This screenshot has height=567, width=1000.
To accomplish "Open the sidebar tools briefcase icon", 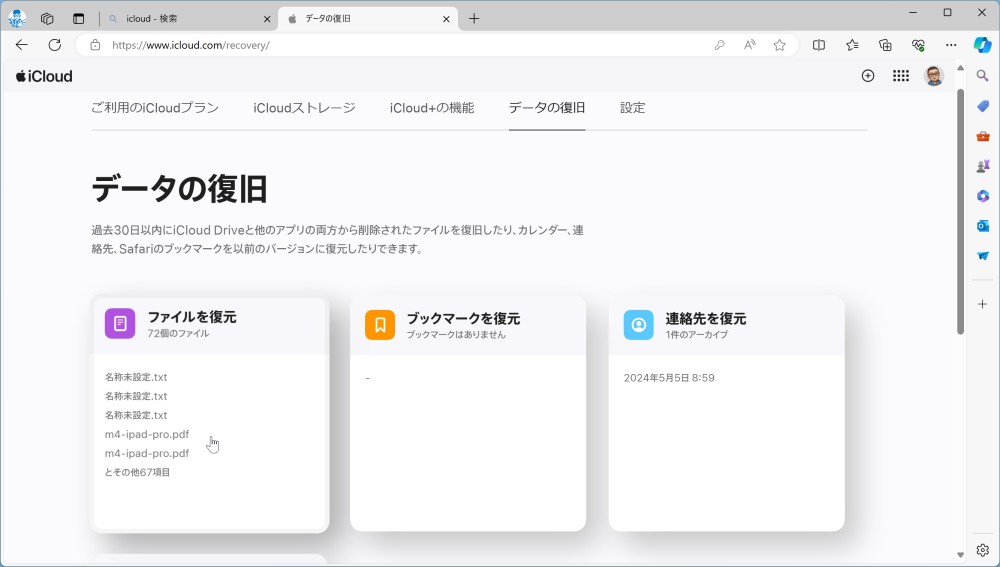I will [983, 136].
